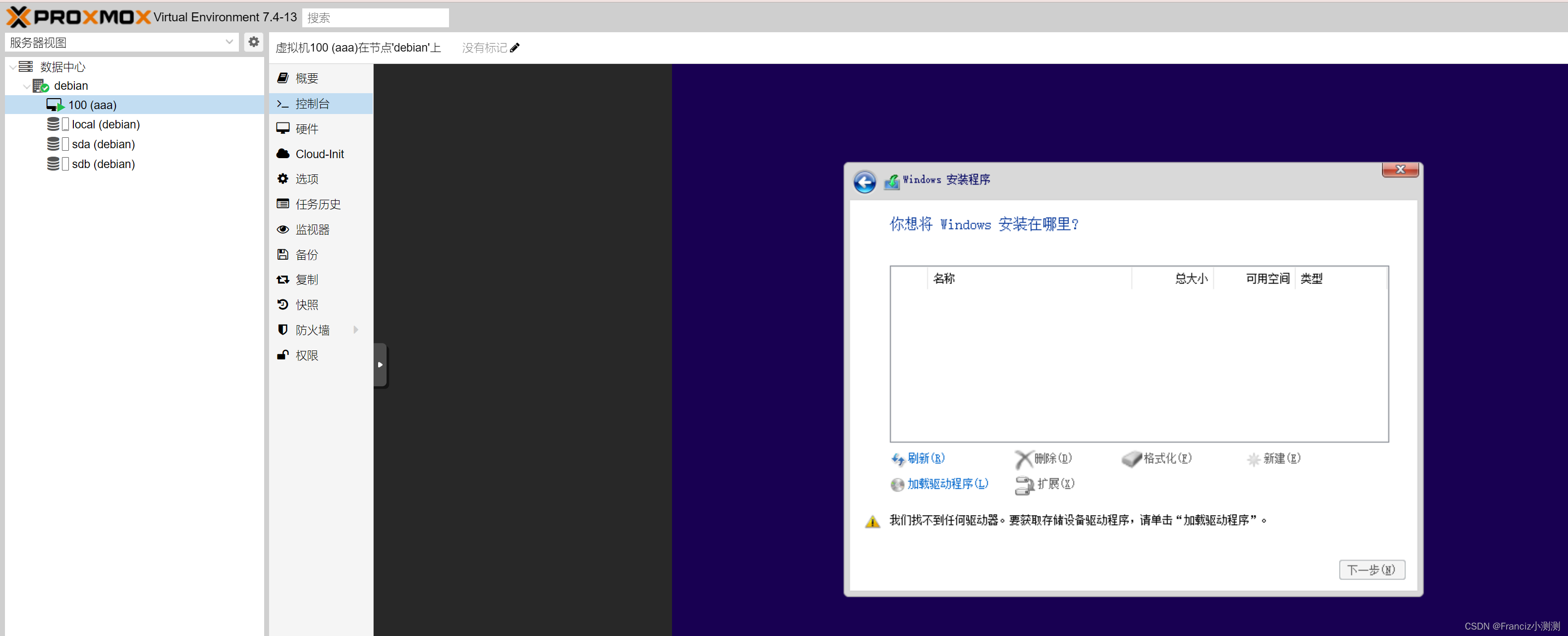Click 刷新(R) to refresh drives
Screen dimensions: 1568x636
tap(918, 458)
